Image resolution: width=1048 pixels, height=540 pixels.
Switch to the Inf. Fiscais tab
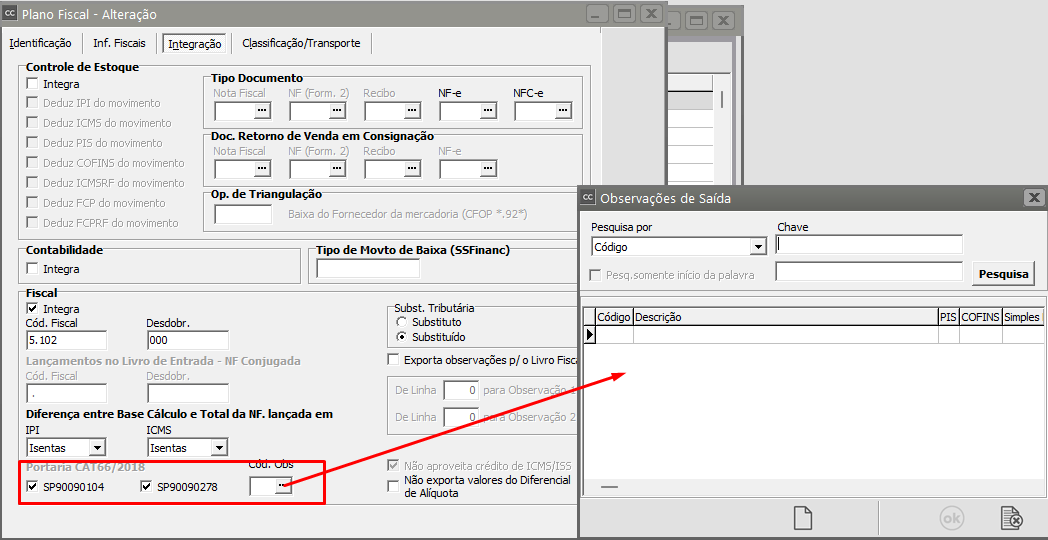click(119, 43)
